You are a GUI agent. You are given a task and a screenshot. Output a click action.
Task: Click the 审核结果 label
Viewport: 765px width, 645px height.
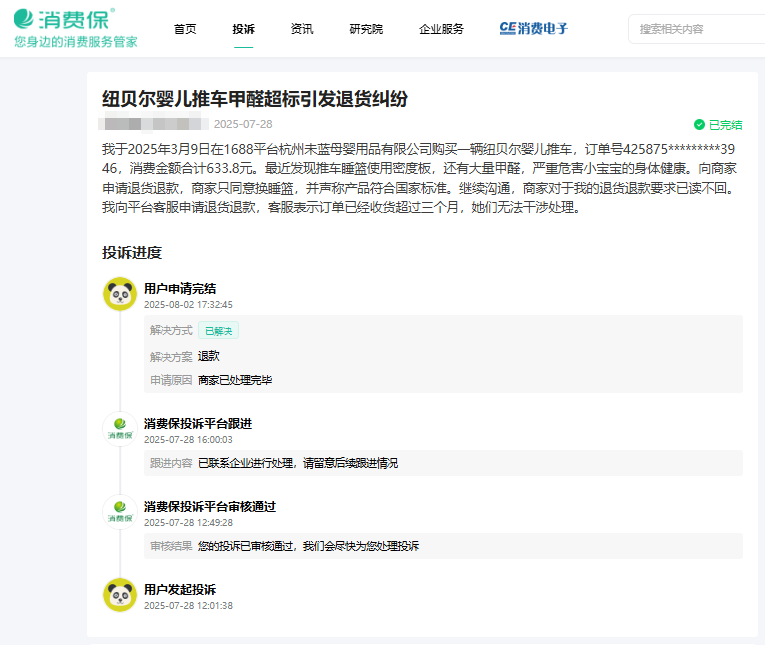pyautogui.click(x=171, y=546)
